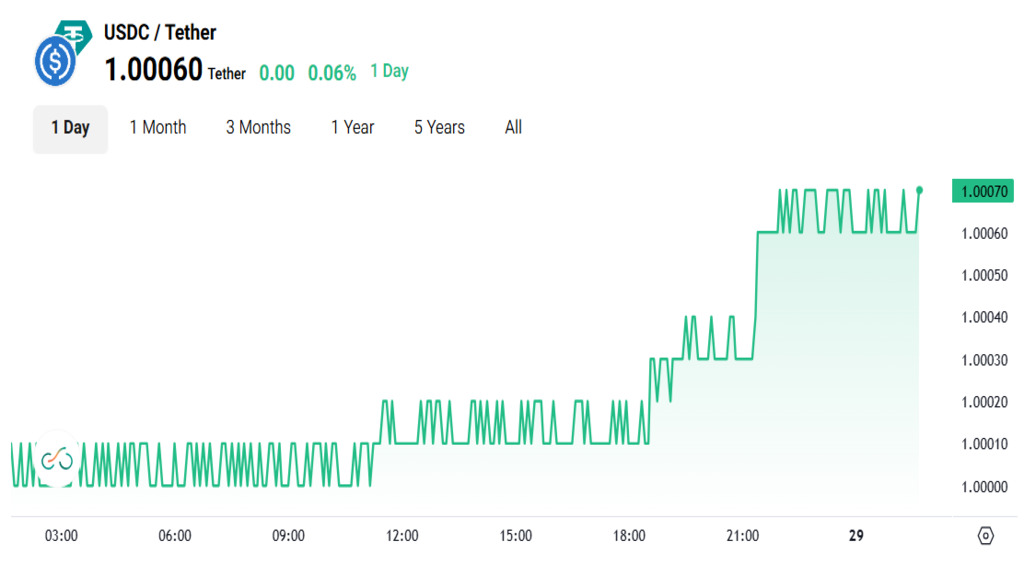Click the 1.00060 axis label
Screen dimensions: 1024x576
(984, 233)
